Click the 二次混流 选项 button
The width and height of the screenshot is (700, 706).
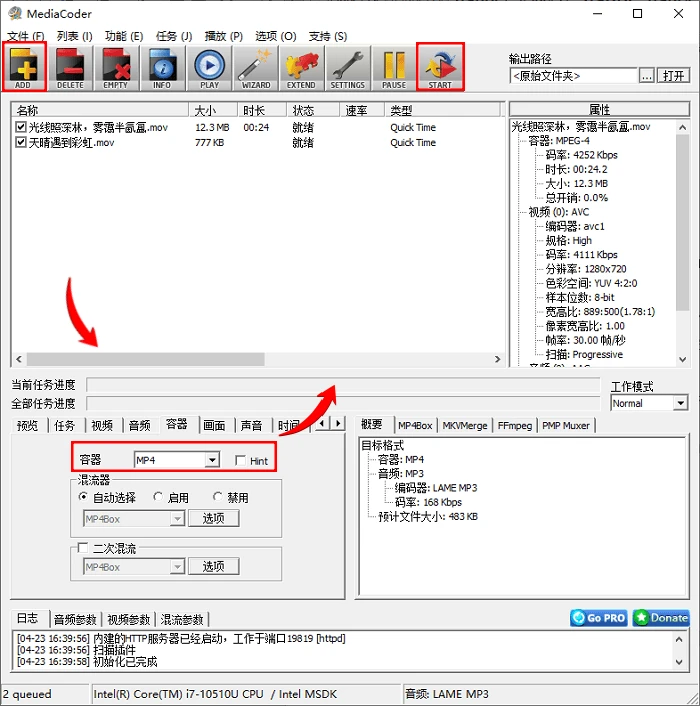click(x=213, y=566)
